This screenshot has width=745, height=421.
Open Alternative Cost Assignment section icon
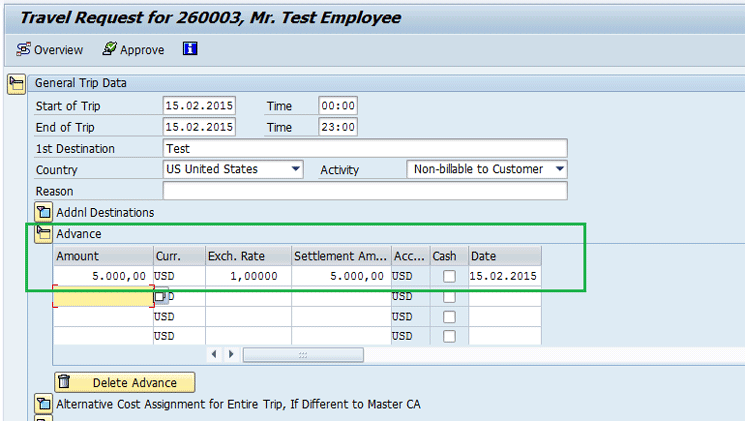[43, 404]
